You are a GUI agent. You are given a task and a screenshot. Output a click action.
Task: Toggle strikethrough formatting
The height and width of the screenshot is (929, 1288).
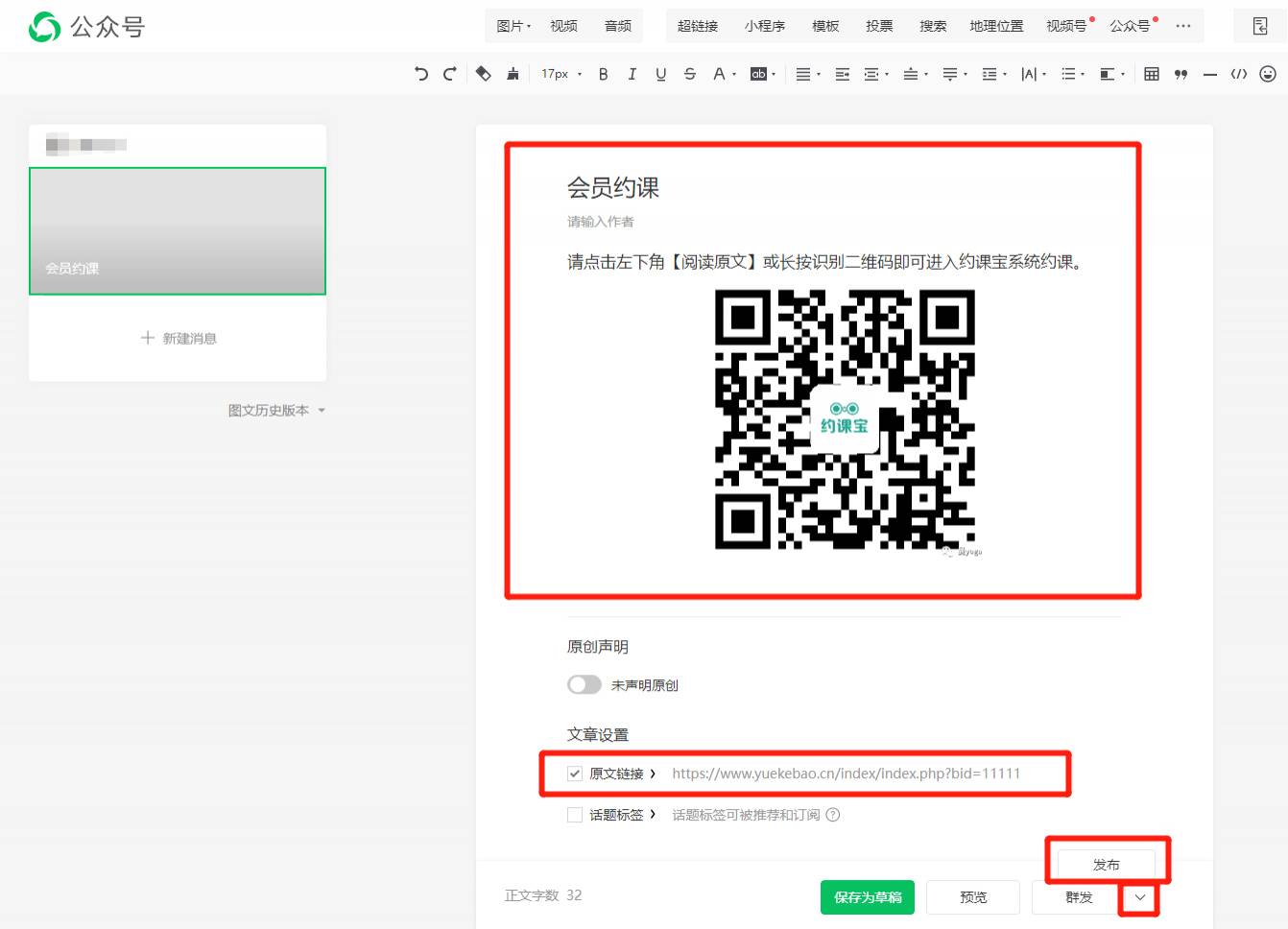coord(689,74)
